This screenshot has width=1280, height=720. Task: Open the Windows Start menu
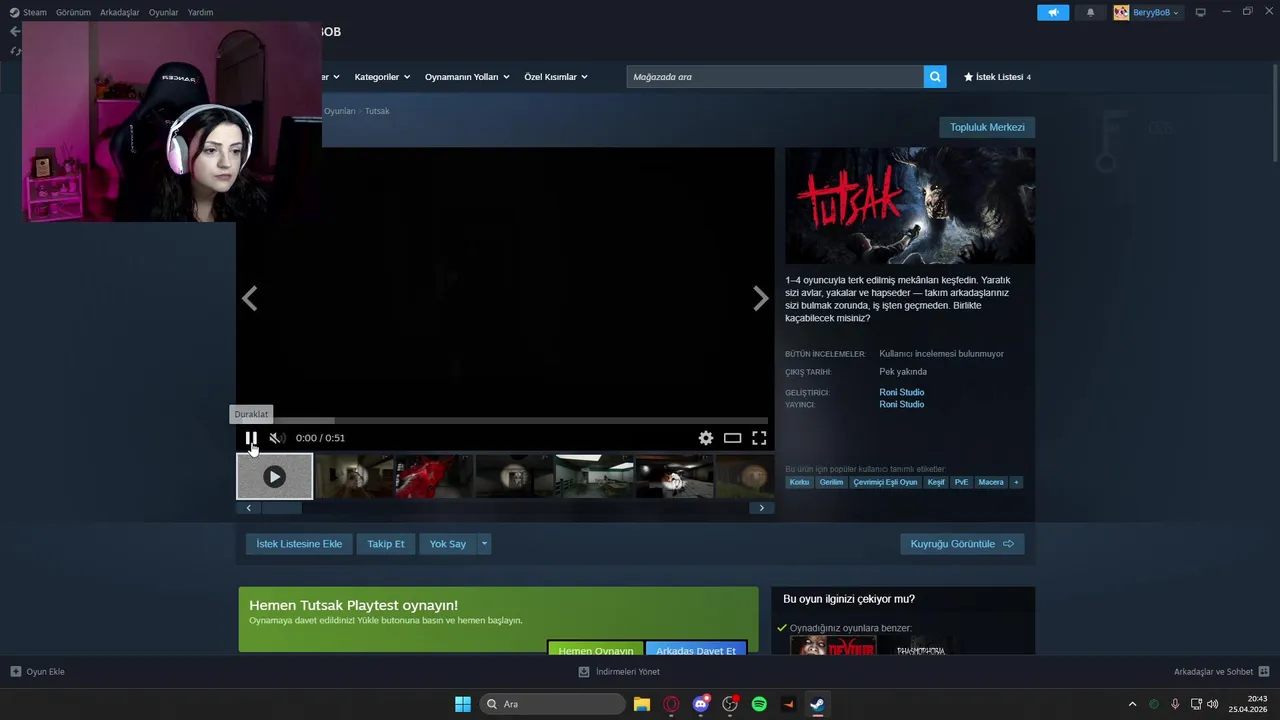pos(463,704)
